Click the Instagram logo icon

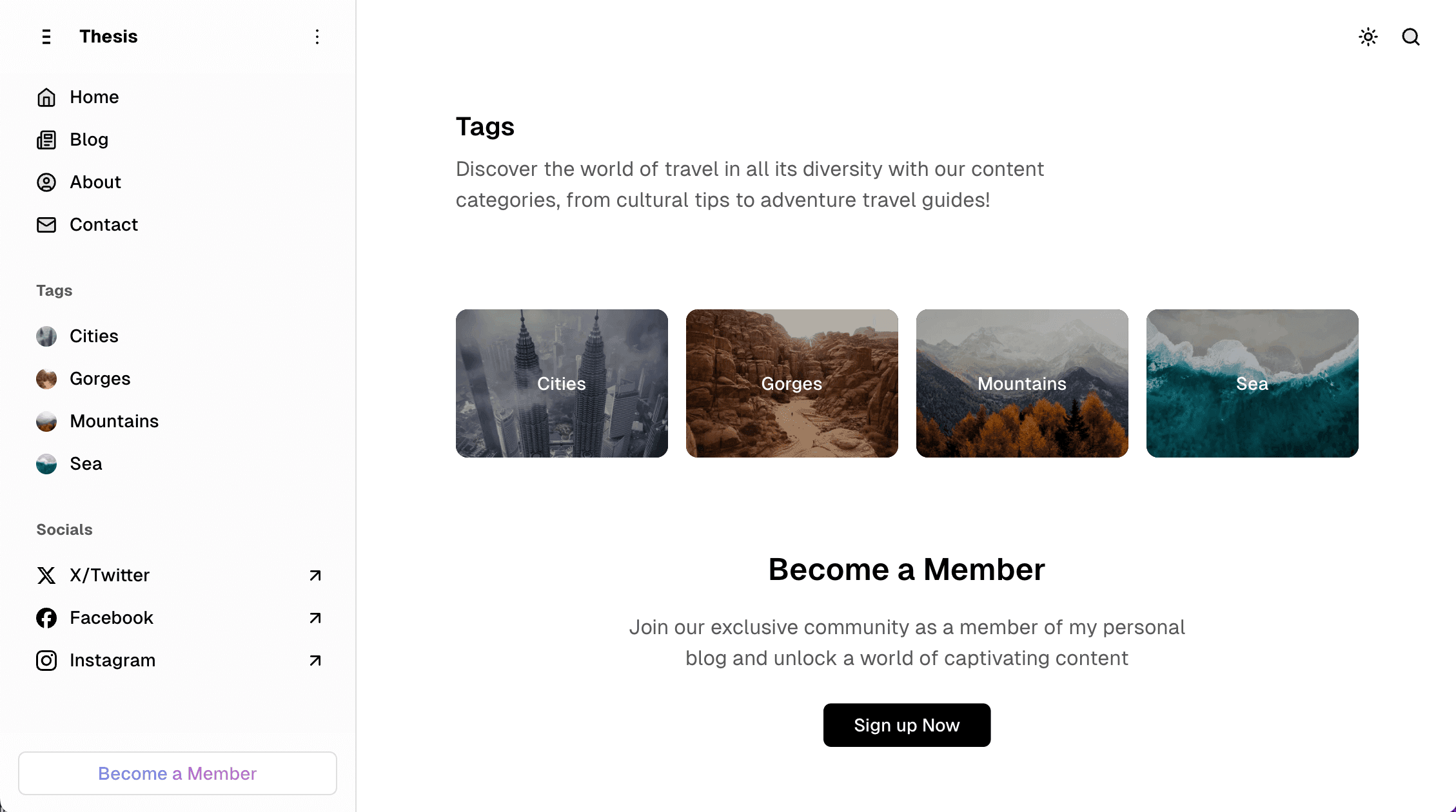tap(46, 660)
